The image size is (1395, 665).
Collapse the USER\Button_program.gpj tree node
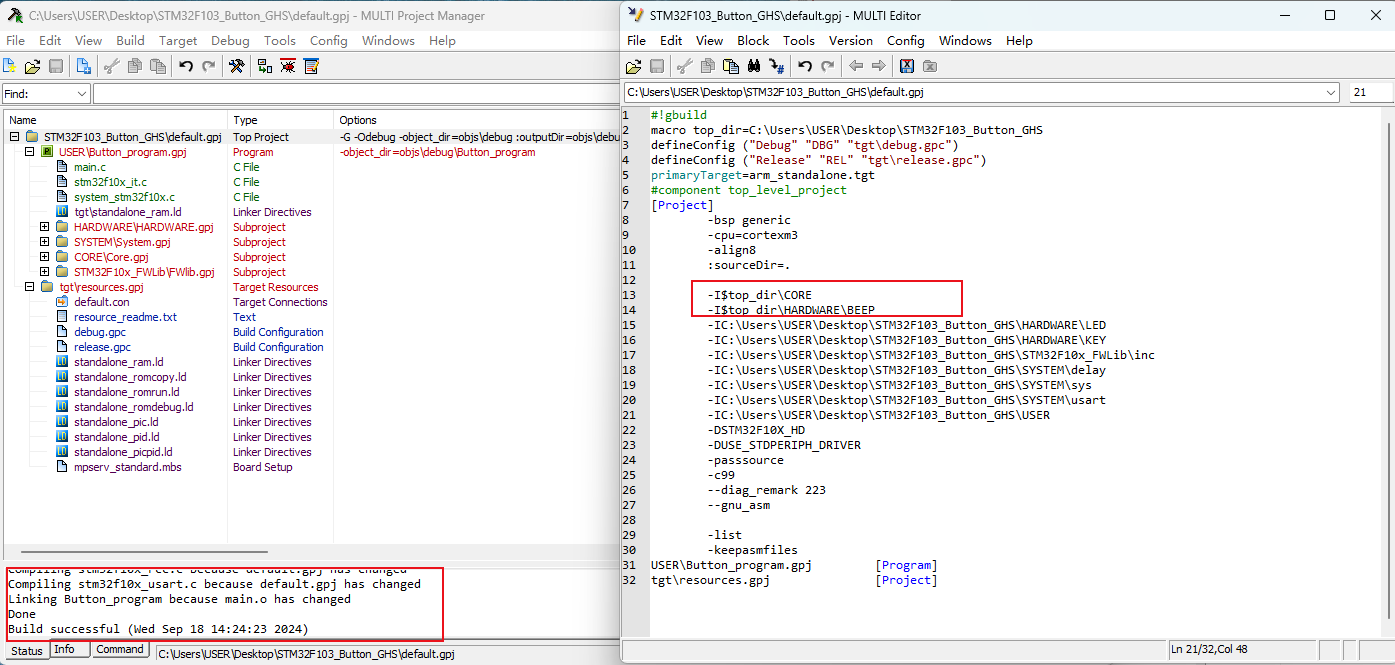29,152
